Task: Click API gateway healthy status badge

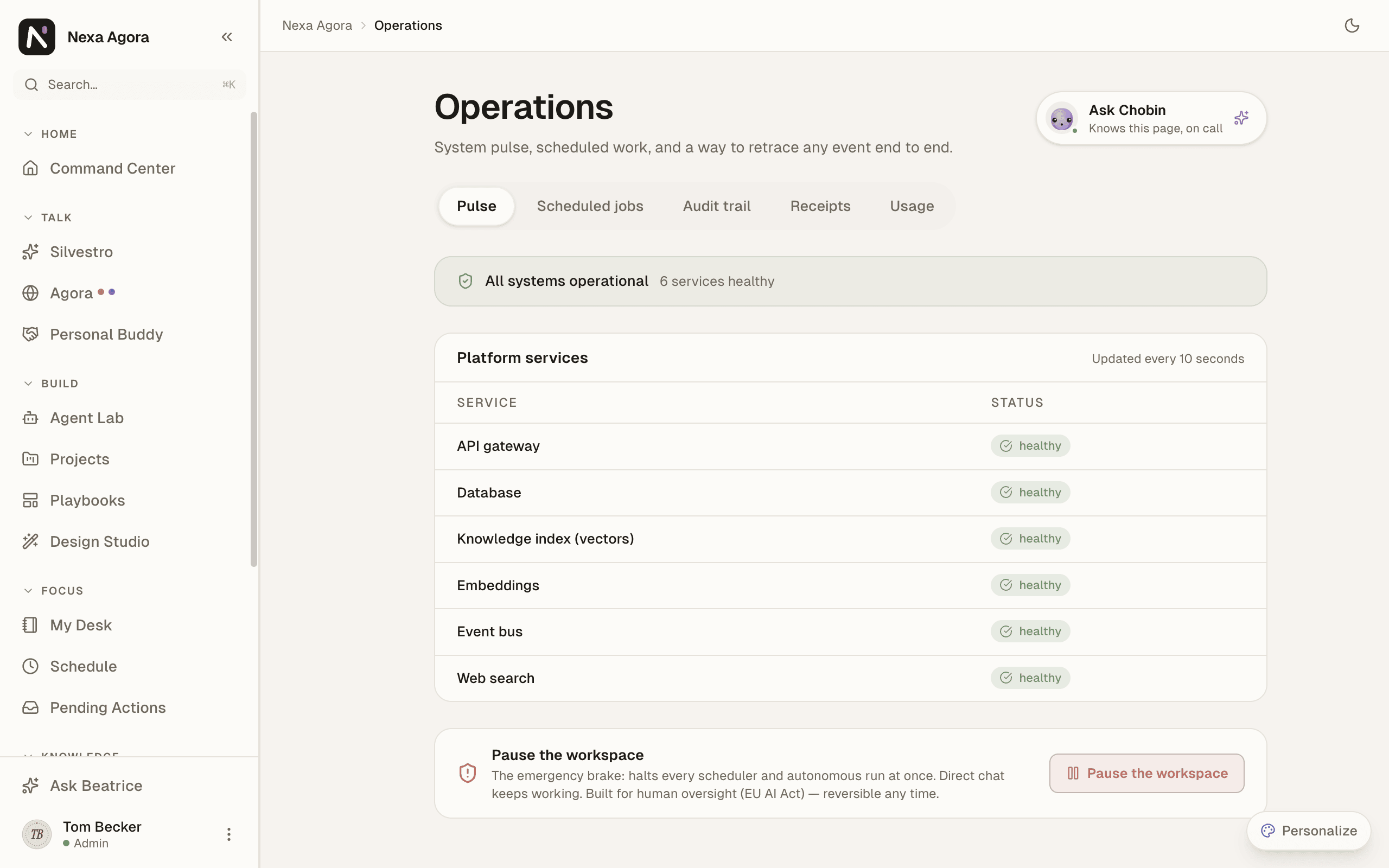Action: point(1030,446)
